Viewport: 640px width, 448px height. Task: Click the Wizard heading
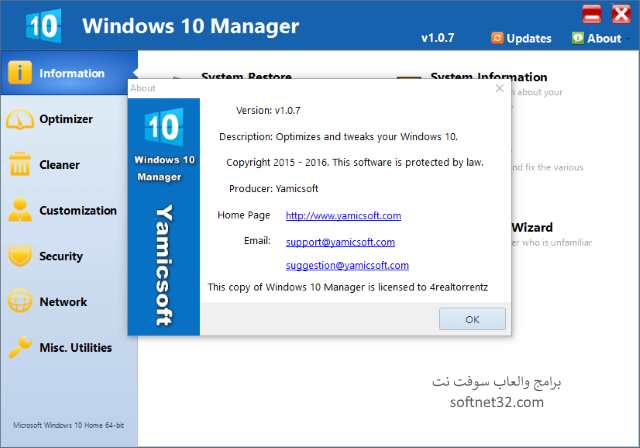click(532, 227)
